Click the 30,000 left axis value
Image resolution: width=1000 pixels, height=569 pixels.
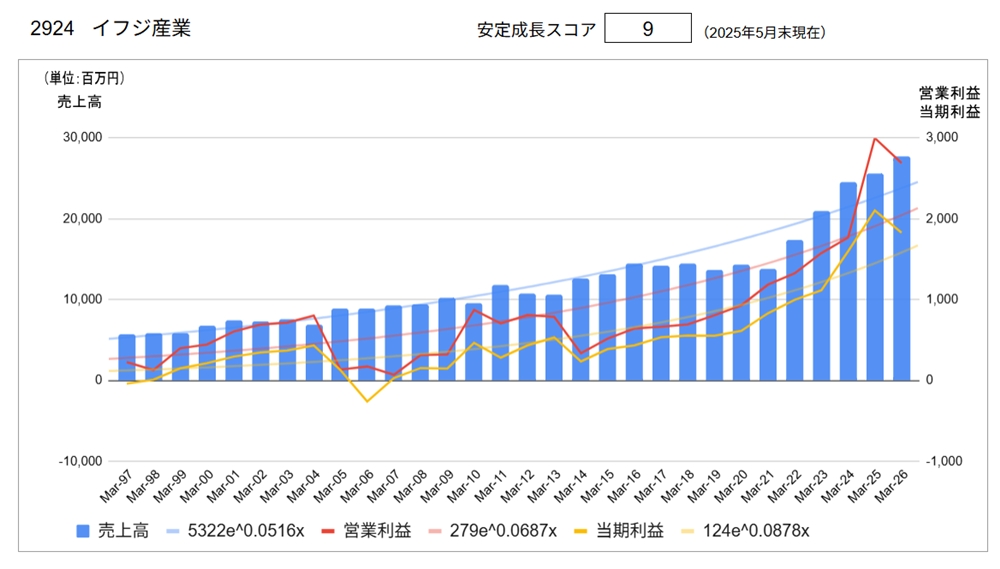[82, 137]
